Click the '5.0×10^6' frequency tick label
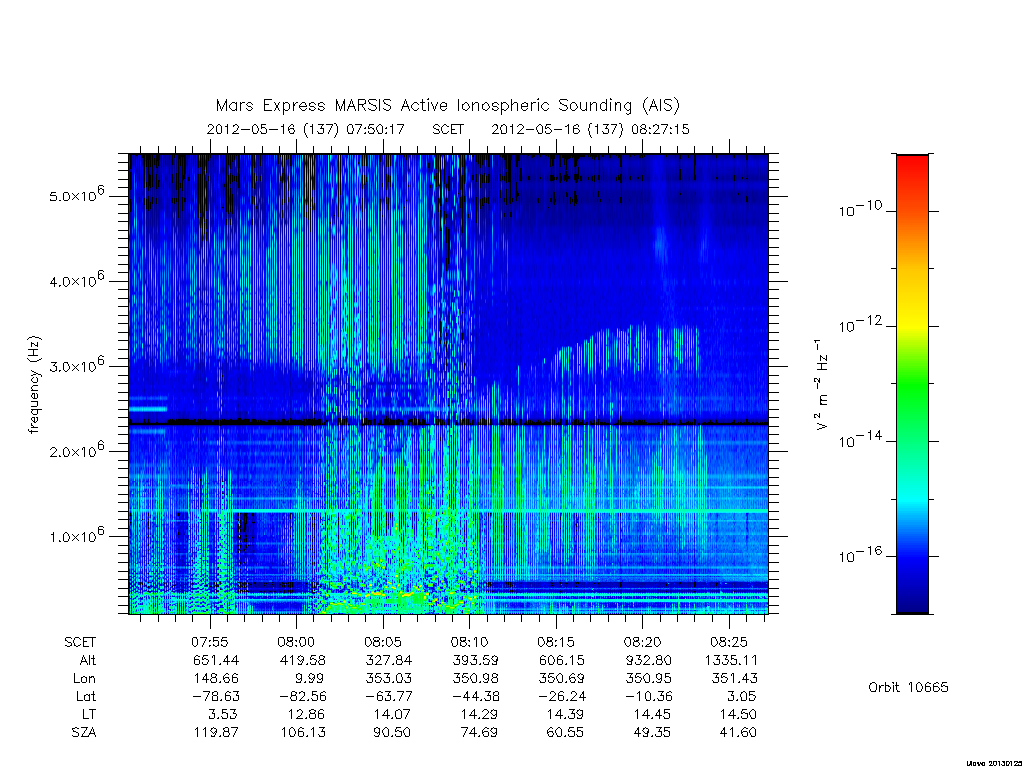The height and width of the screenshot is (768, 1024). [76, 195]
